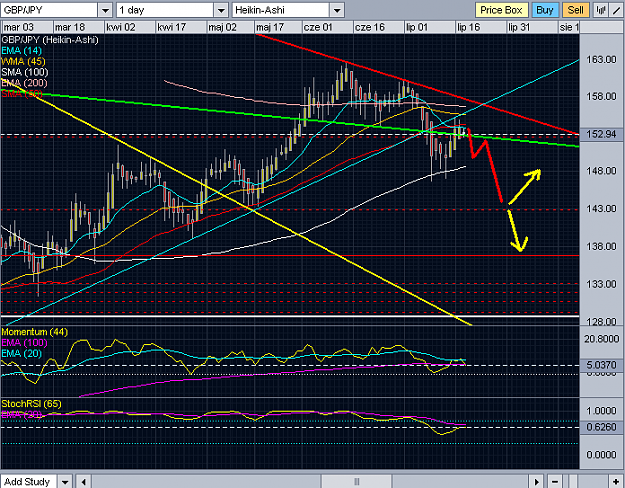
Task: Click the 138.00 price axis label
Action: tap(601, 246)
